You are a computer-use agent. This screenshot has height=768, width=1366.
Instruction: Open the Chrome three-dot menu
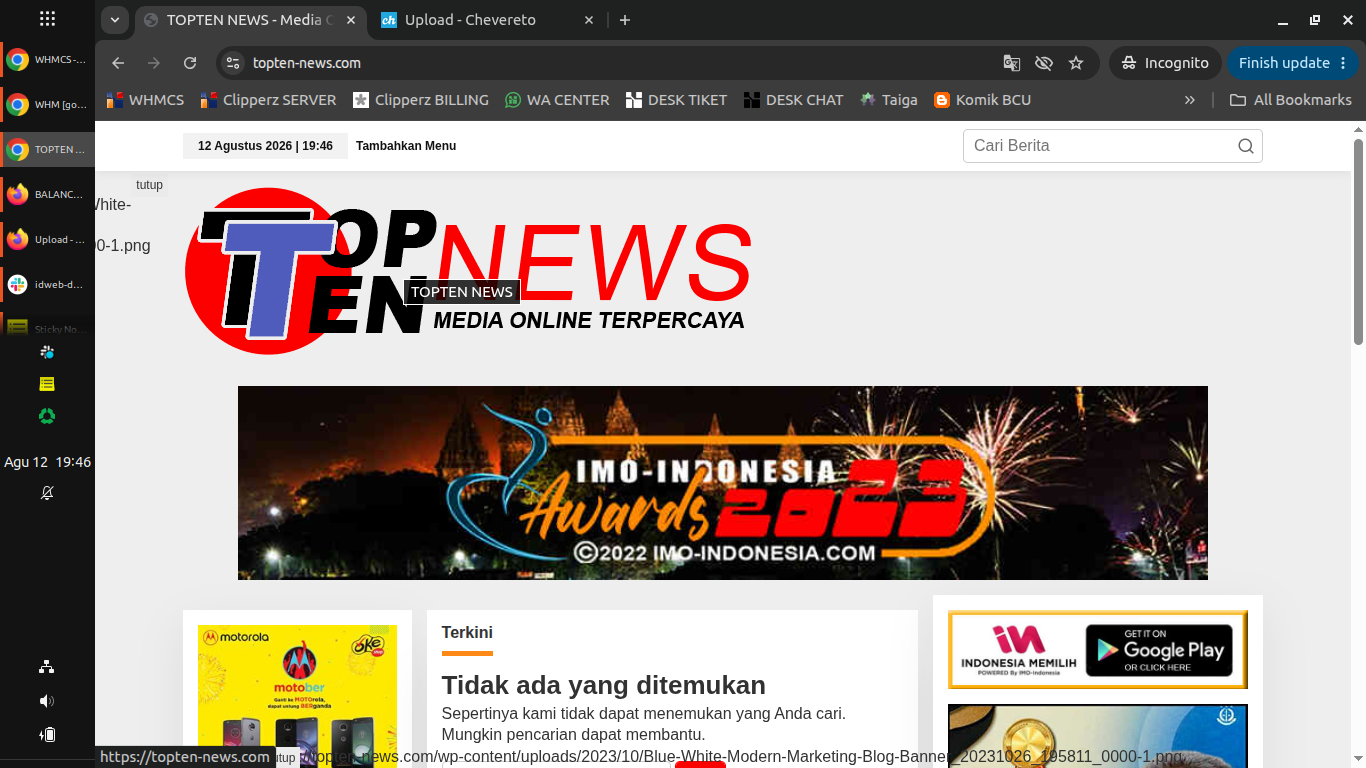(1342, 63)
